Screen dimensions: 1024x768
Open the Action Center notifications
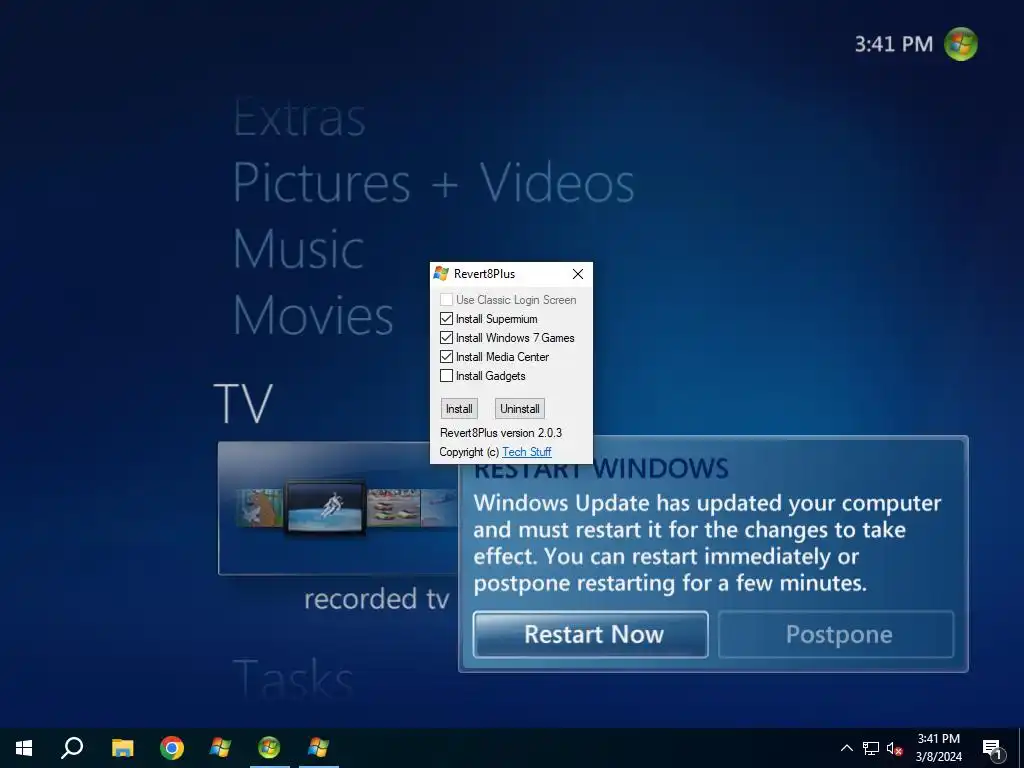[993, 750]
